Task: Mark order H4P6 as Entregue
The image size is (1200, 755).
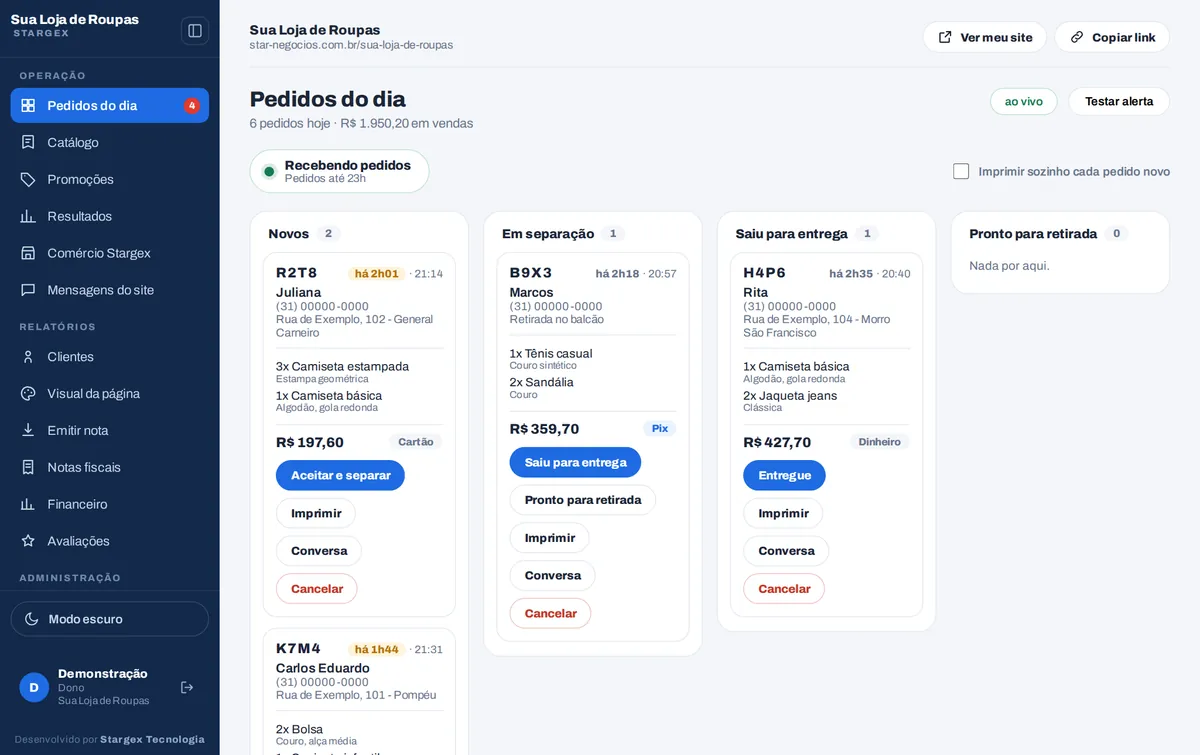Action: (784, 475)
